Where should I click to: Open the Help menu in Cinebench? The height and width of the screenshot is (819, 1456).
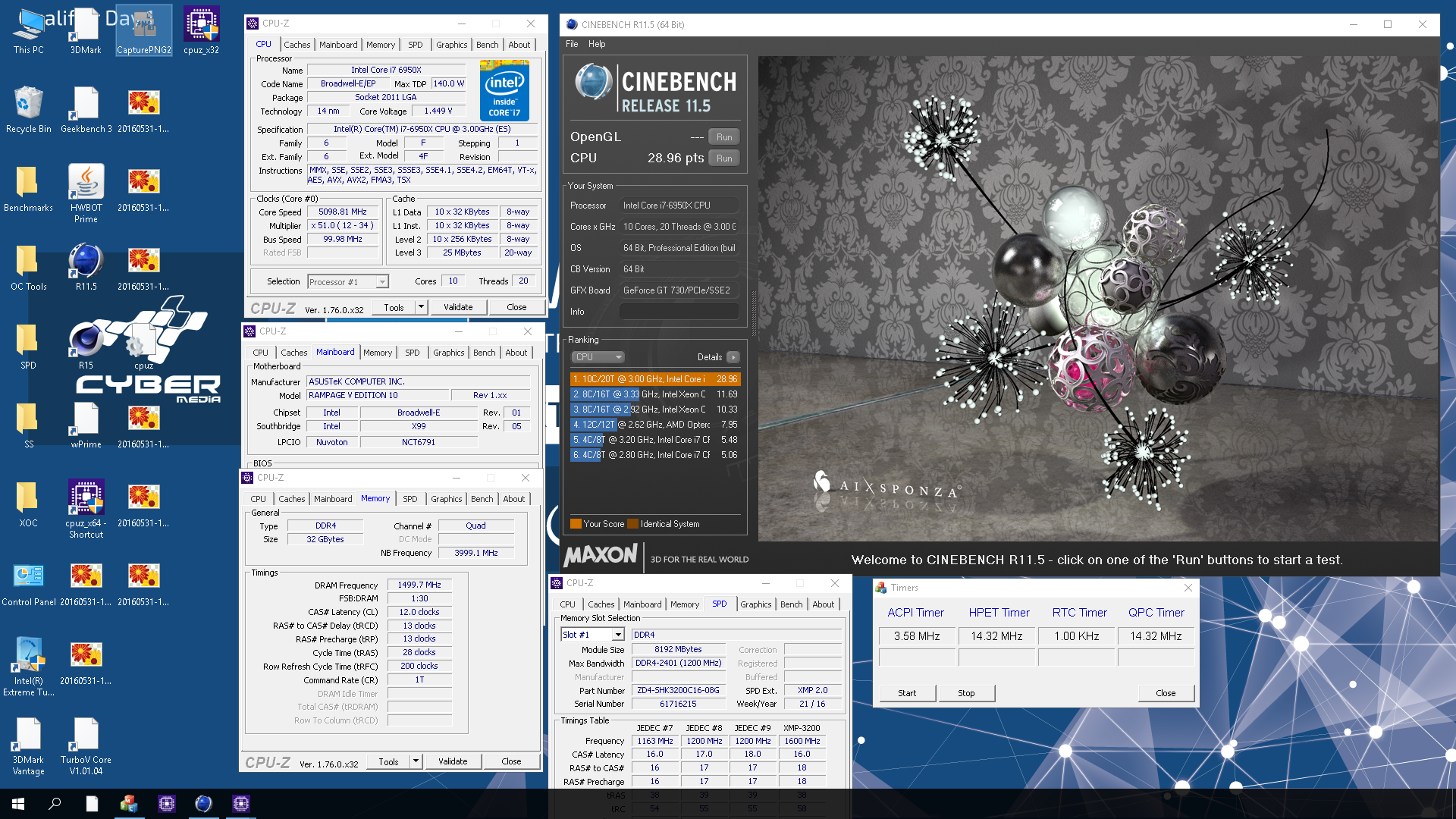[x=597, y=44]
